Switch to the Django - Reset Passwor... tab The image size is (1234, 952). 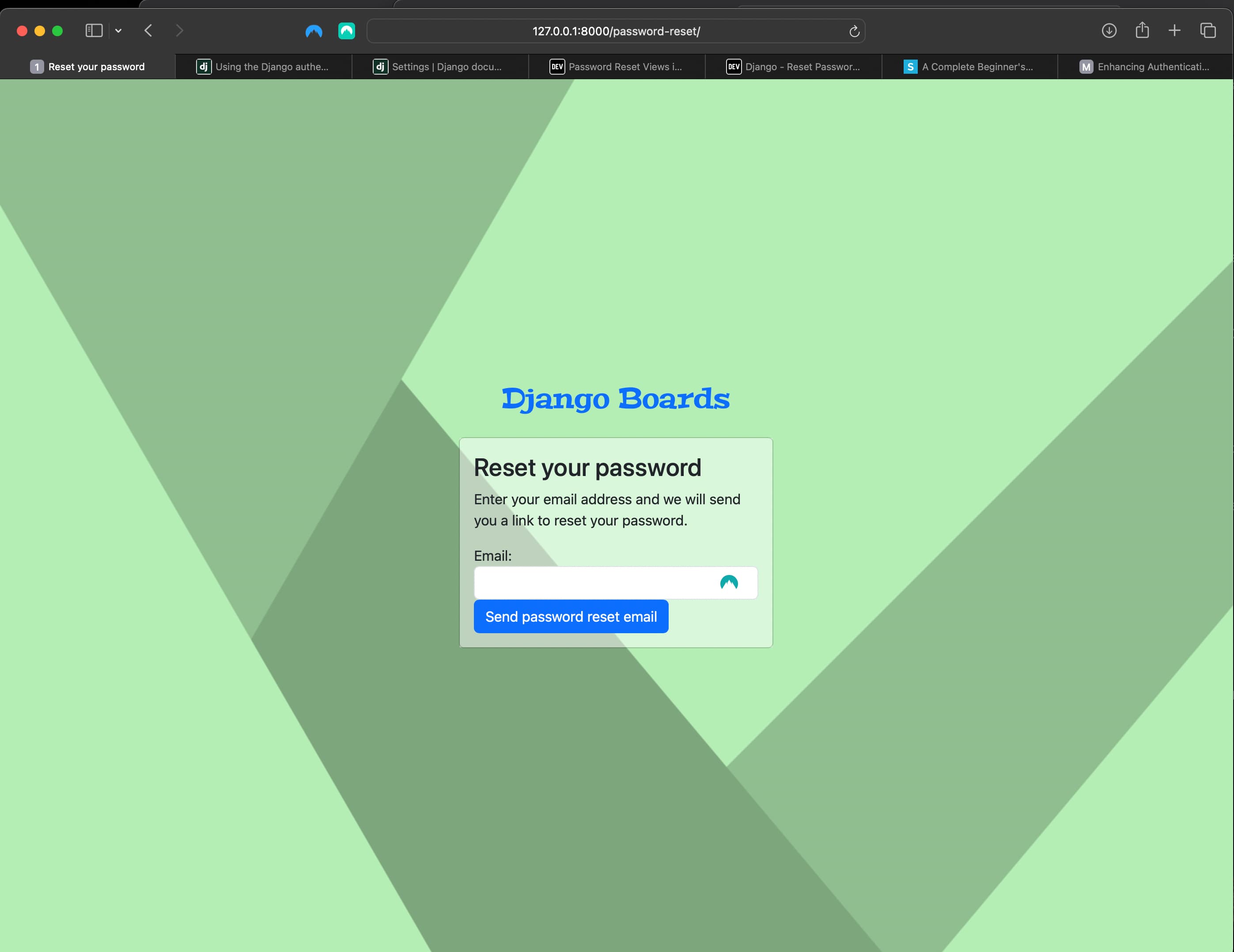tap(793, 67)
